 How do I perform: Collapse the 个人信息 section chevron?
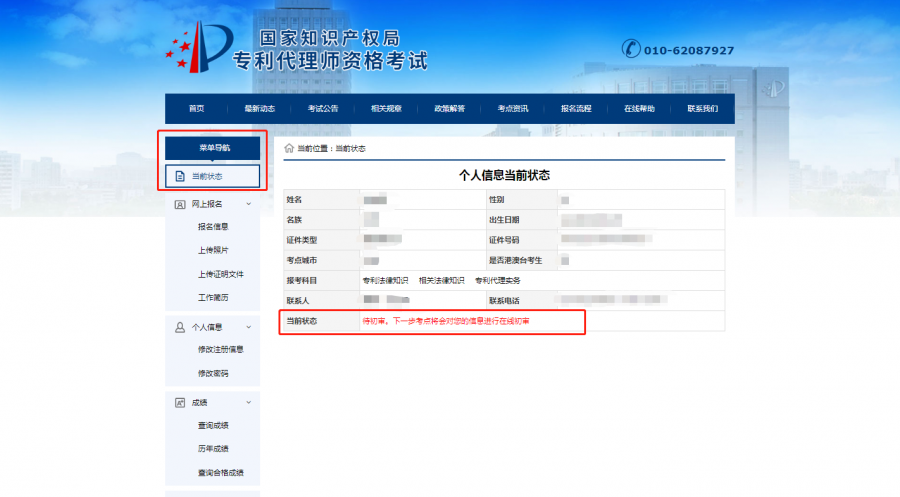coord(249,327)
